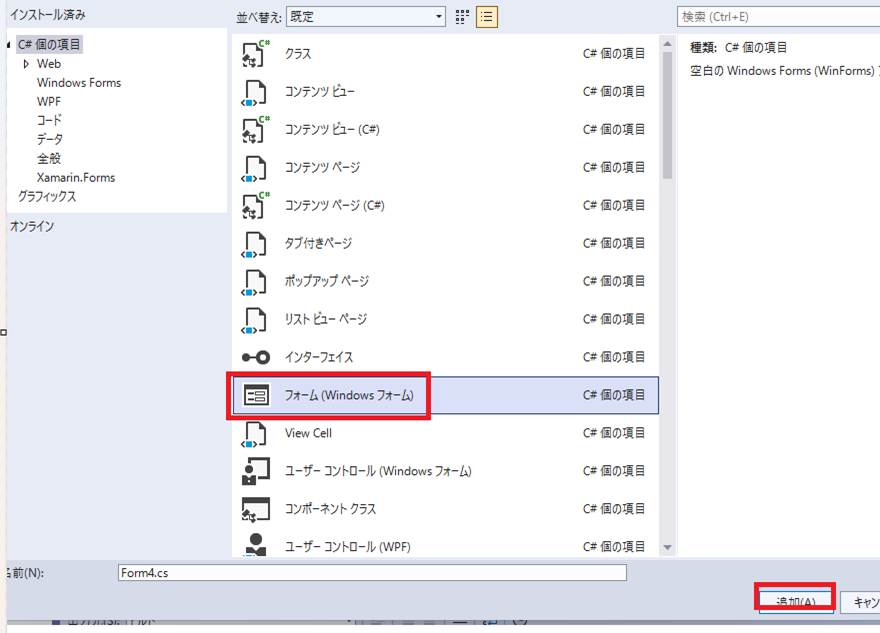Click the 名前 input field with Form4.cs
880x633 pixels.
371,573
